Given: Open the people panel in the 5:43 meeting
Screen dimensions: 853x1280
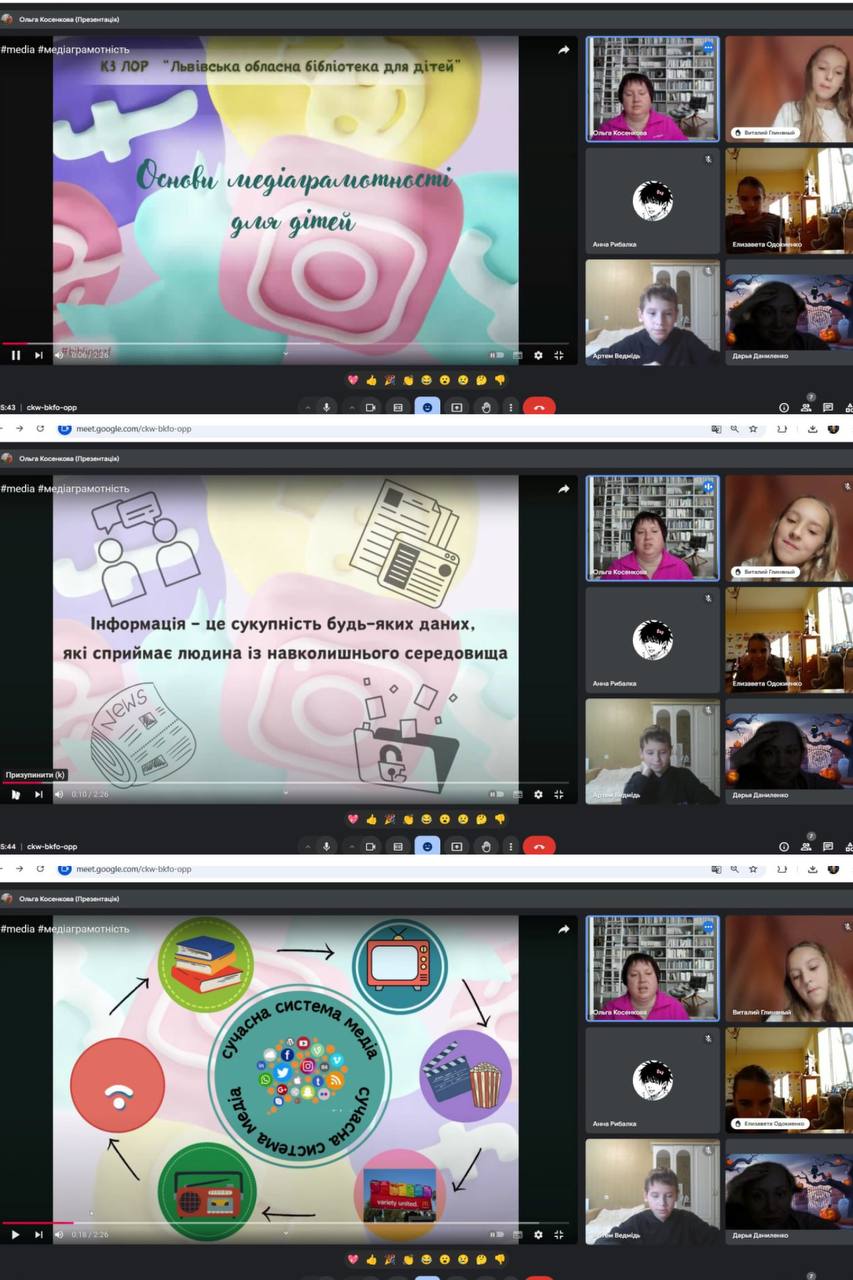Looking at the screenshot, I should [805, 407].
